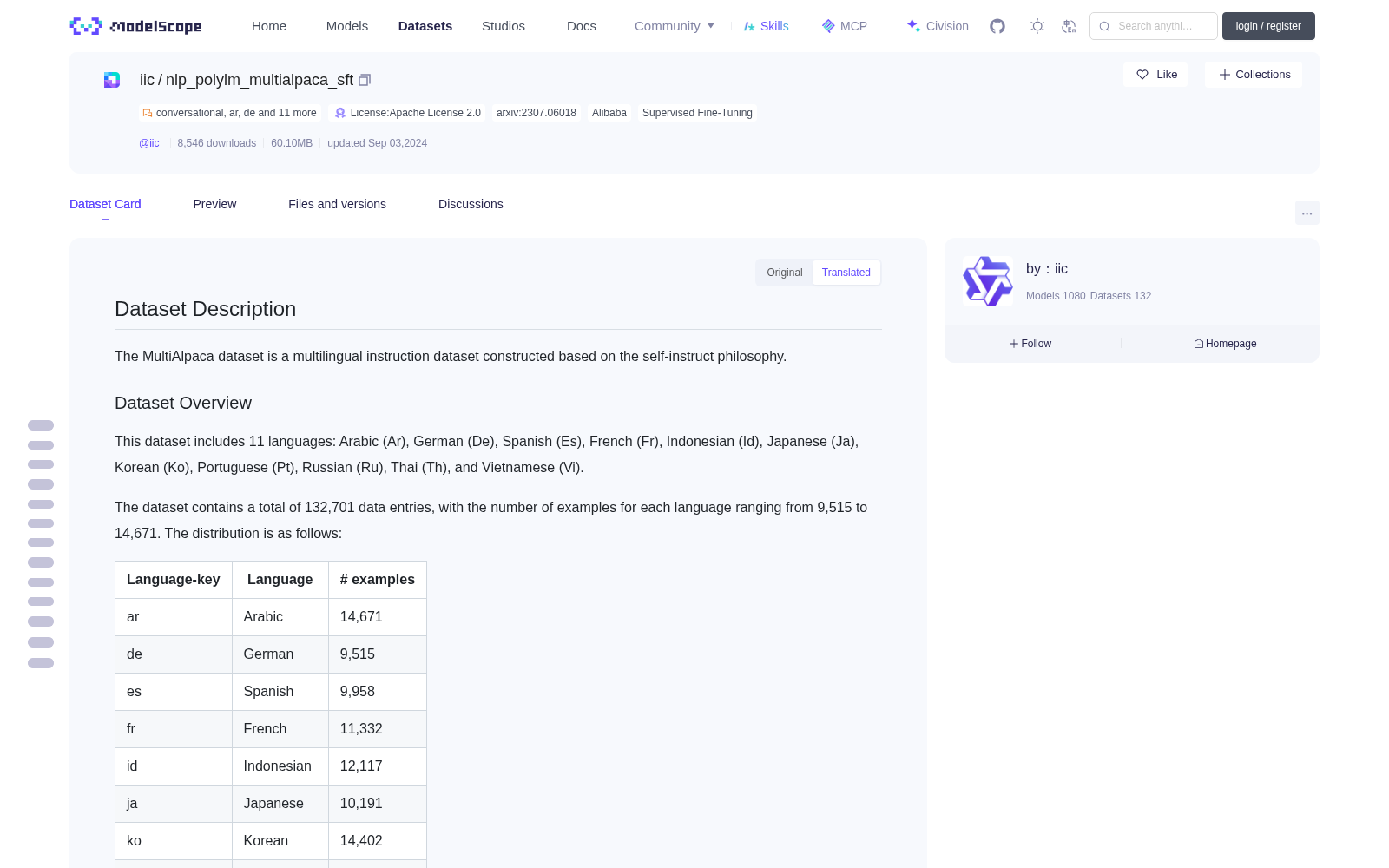This screenshot has height=868, width=1389.
Task: Click the 'Datasets 132' count
Action: (1121, 296)
